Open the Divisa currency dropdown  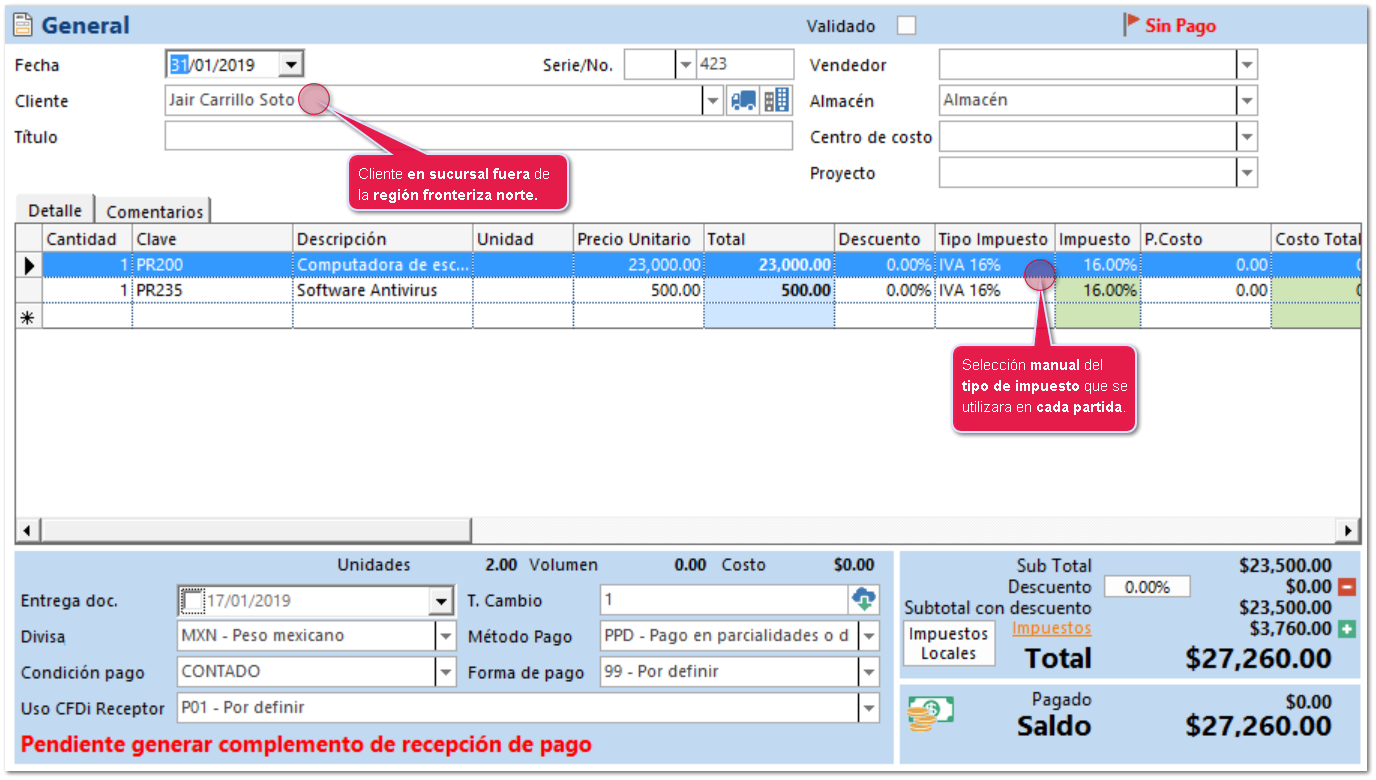[445, 636]
